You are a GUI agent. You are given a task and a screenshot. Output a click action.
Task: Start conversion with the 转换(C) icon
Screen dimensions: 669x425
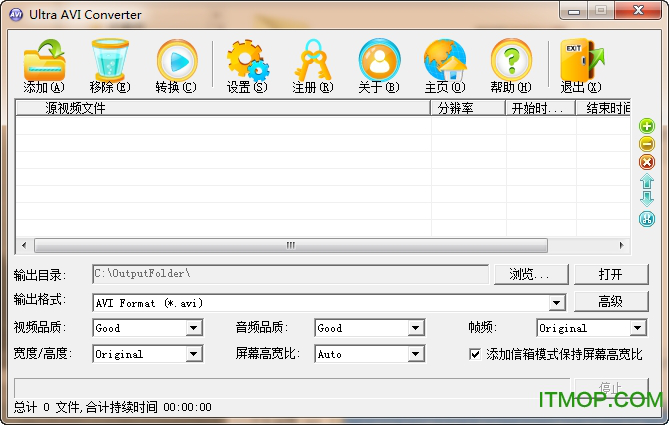point(177,60)
